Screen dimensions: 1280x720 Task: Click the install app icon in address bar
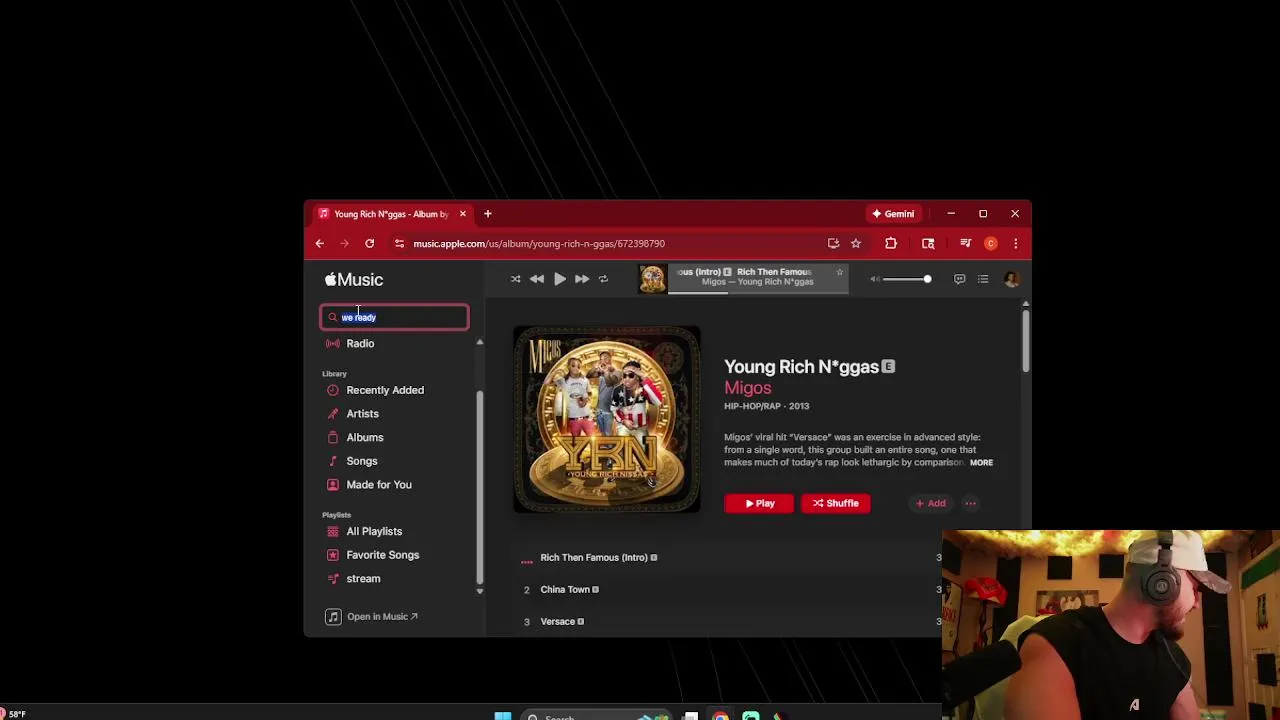click(x=833, y=243)
